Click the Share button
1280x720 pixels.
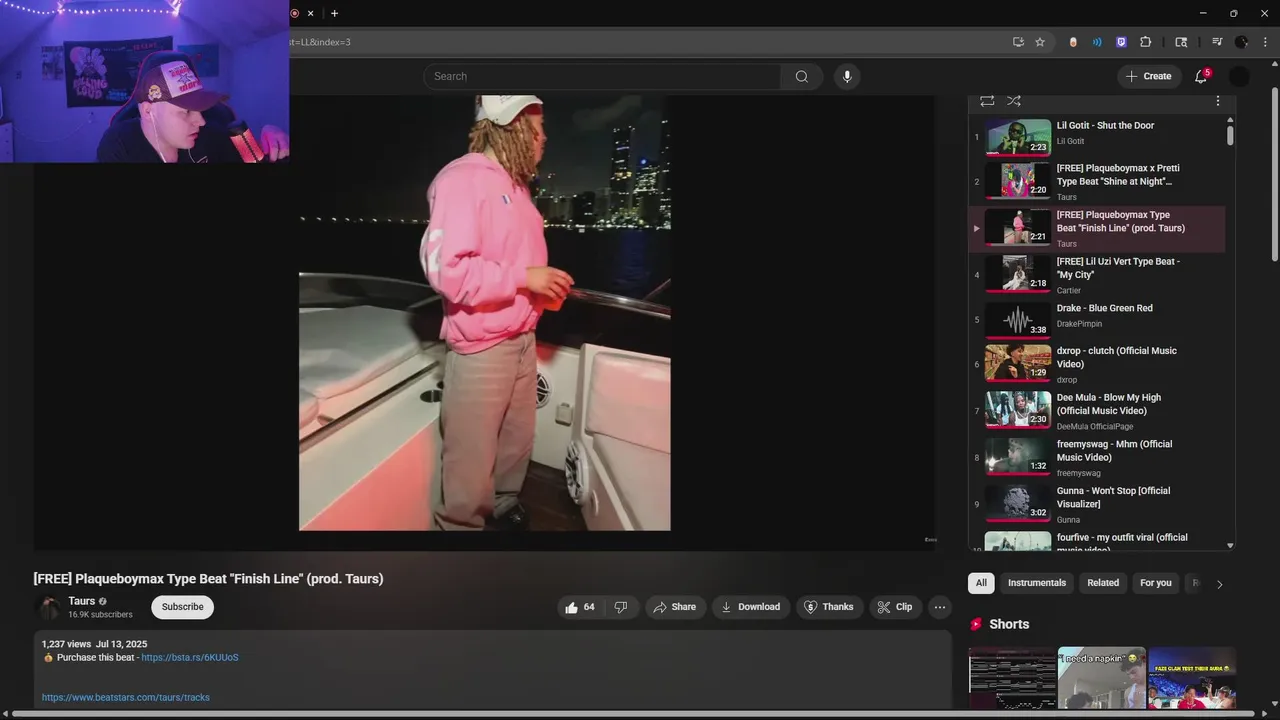tap(674, 607)
